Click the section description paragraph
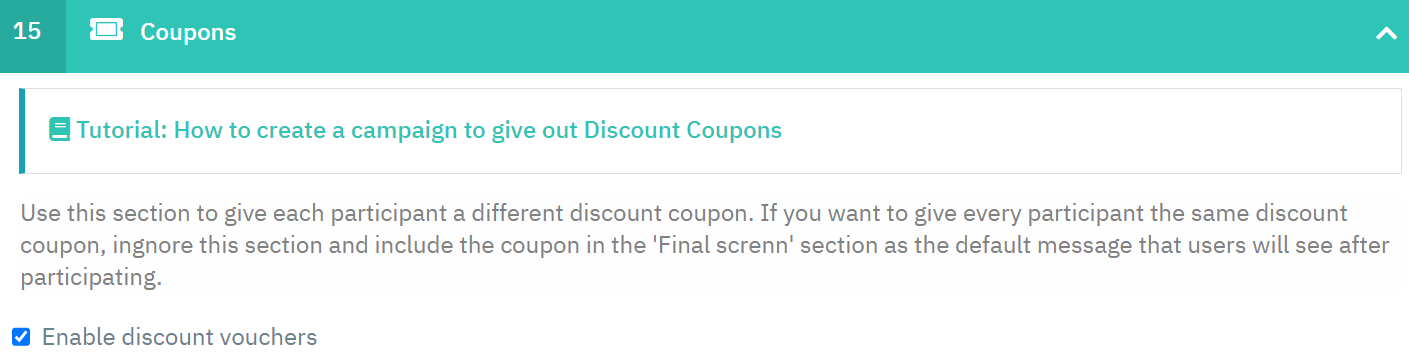1409x364 pixels. (704, 246)
